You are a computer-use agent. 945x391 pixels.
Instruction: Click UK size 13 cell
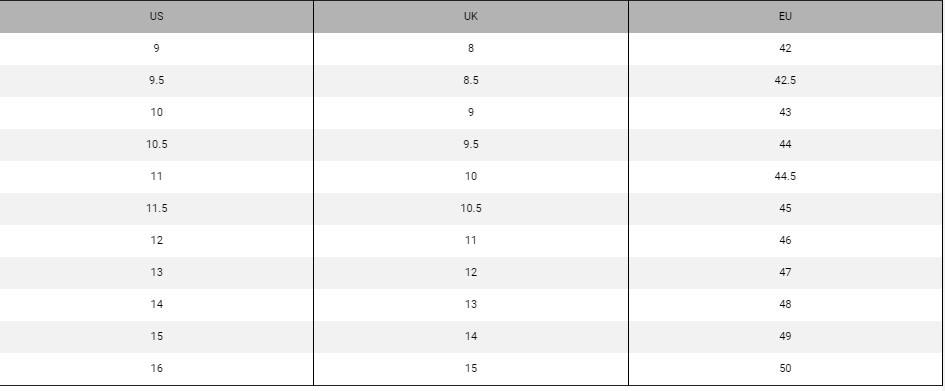(x=471, y=304)
